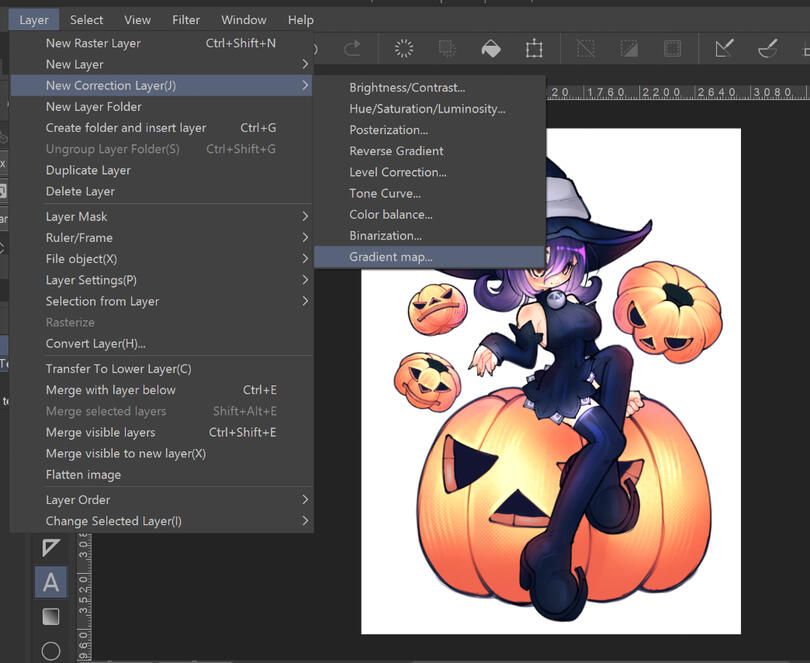810x663 pixels.
Task: Click the Redo arrow in command bar
Action: pyautogui.click(x=352, y=48)
